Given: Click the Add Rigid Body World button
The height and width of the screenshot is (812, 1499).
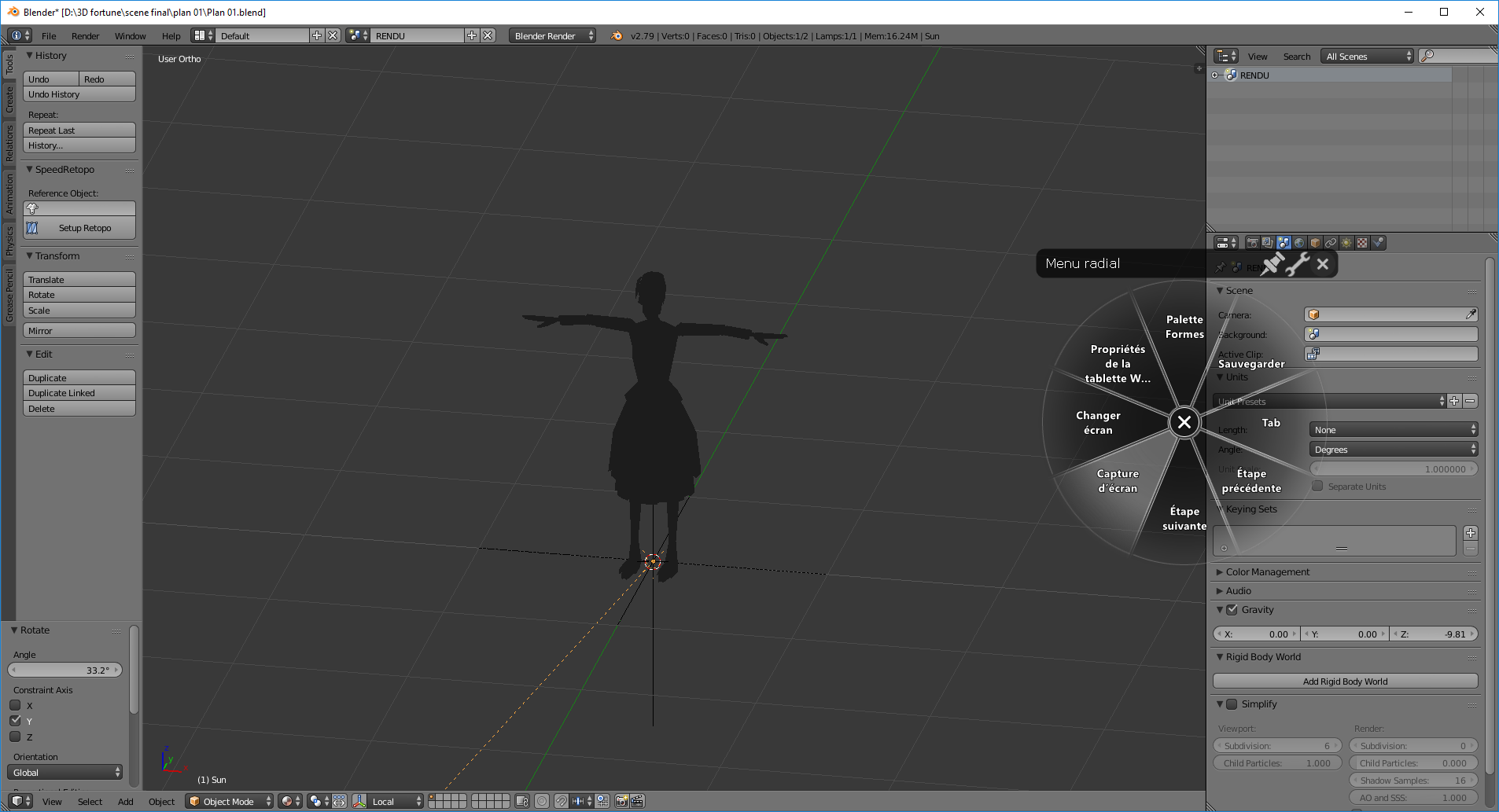Looking at the screenshot, I should tap(1346, 681).
